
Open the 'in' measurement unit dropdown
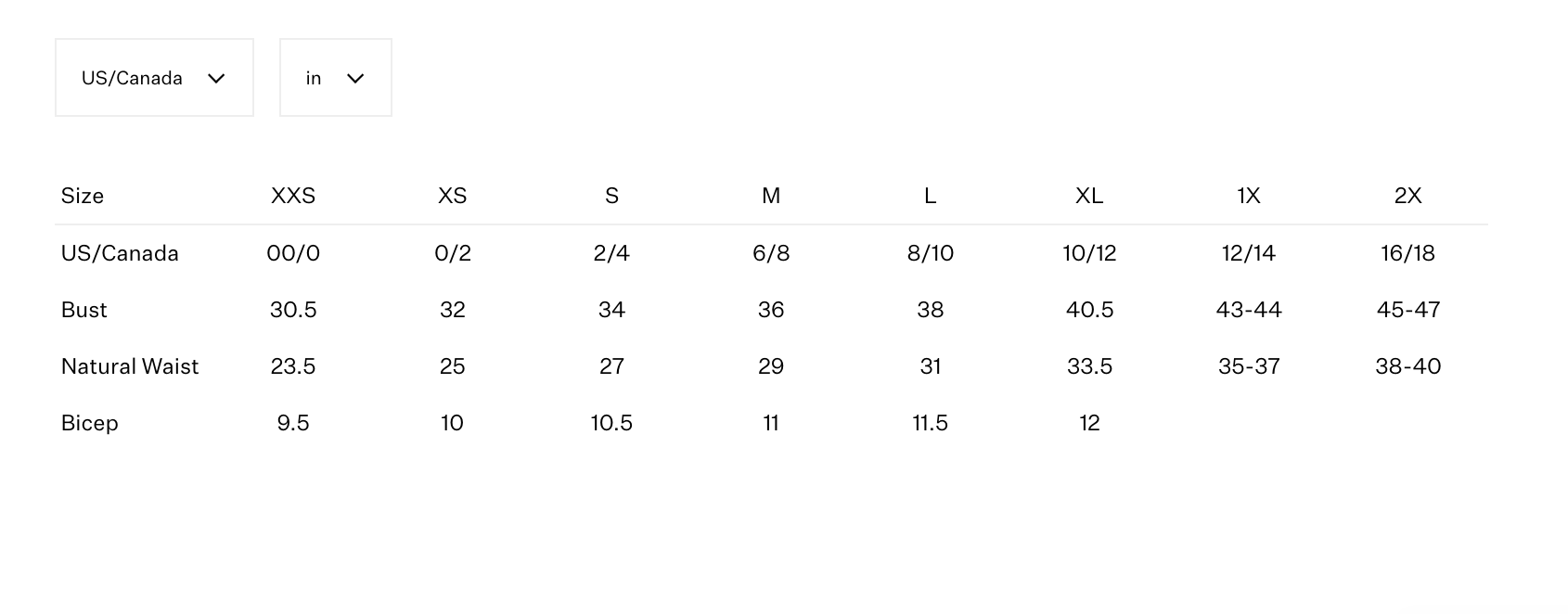335,78
